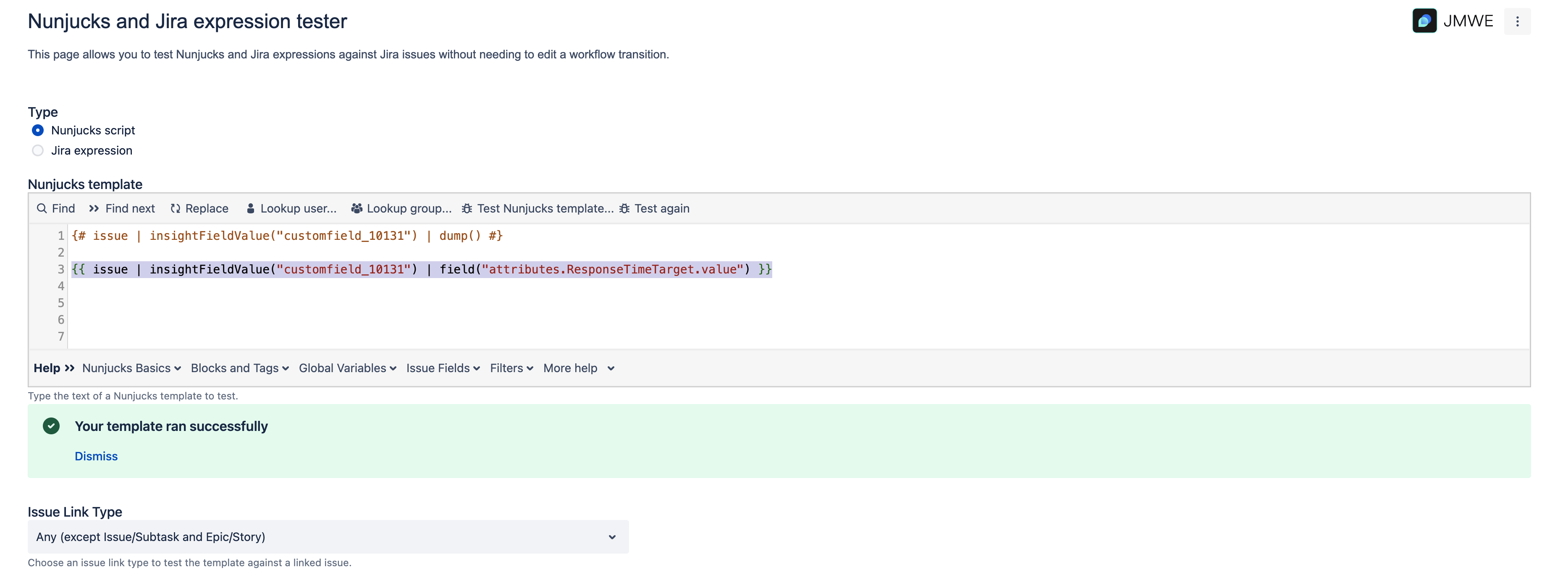
Task: Expand the Filters help menu
Action: [x=511, y=368]
